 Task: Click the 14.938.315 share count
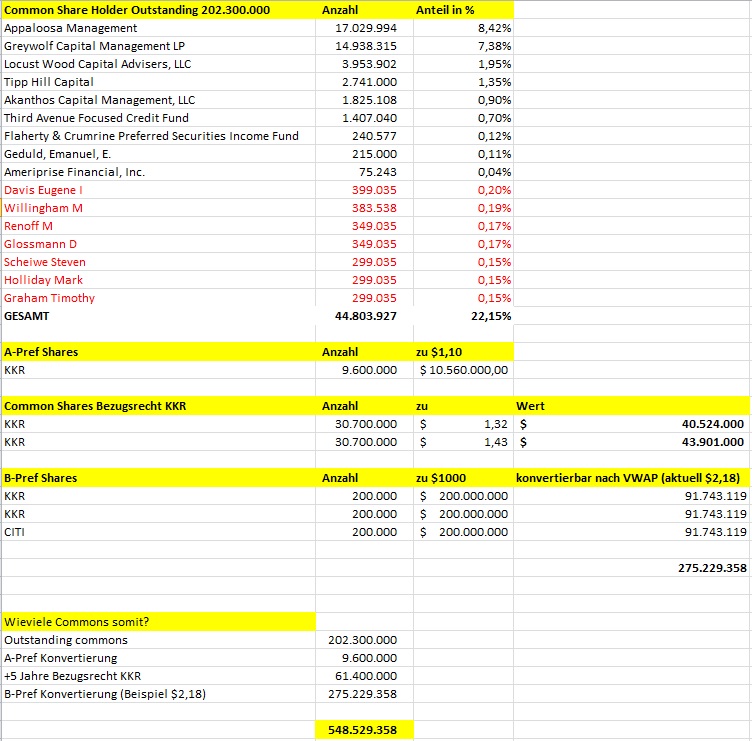(x=365, y=46)
